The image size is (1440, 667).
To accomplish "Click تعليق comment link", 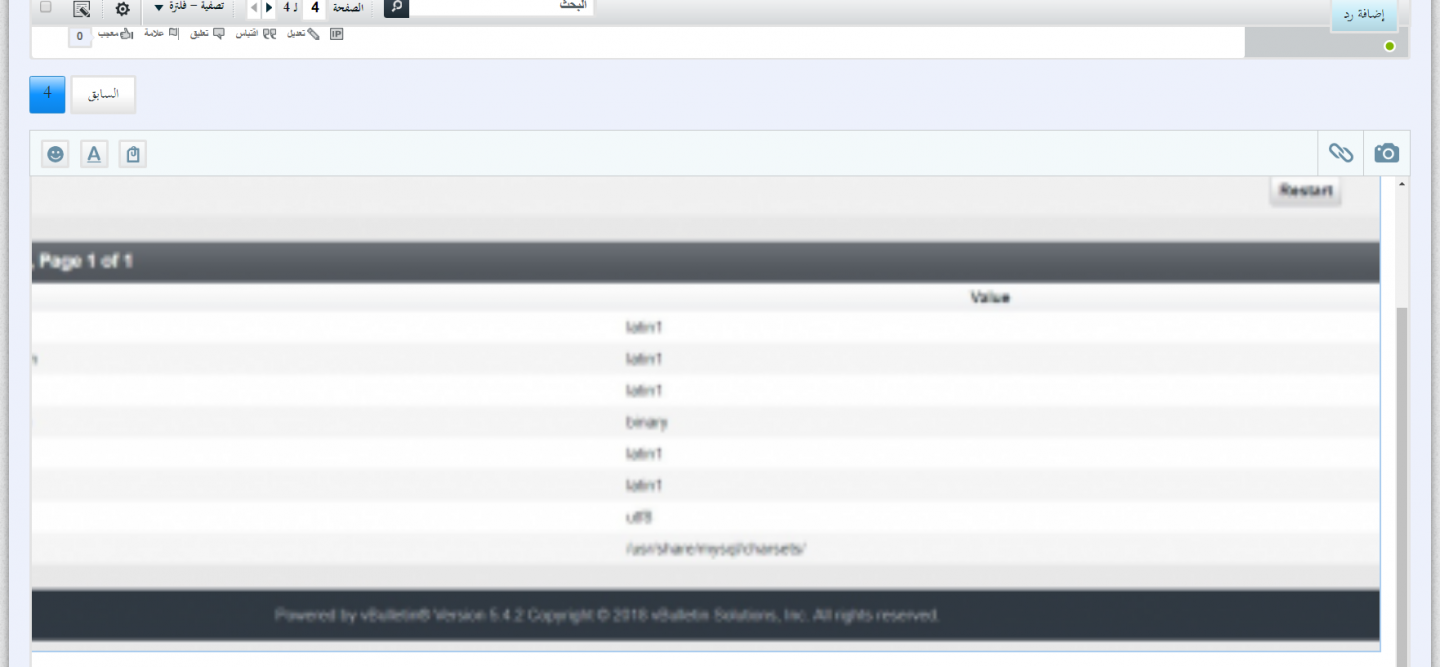I will [x=207, y=34].
